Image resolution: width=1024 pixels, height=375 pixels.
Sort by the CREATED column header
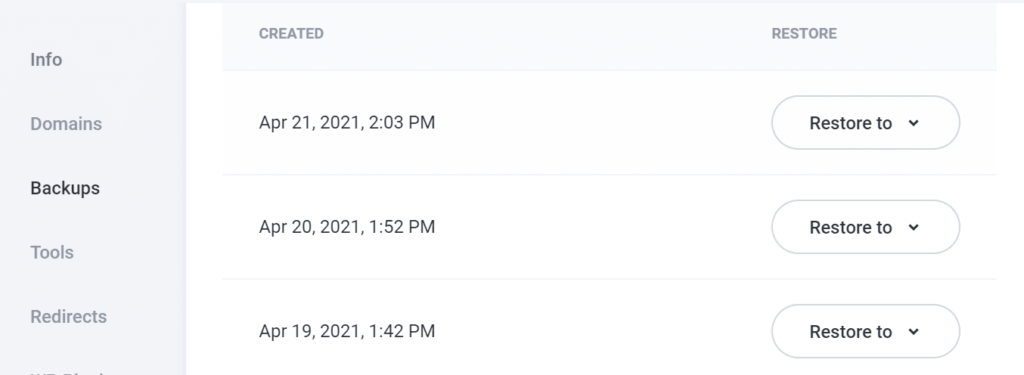(x=291, y=34)
